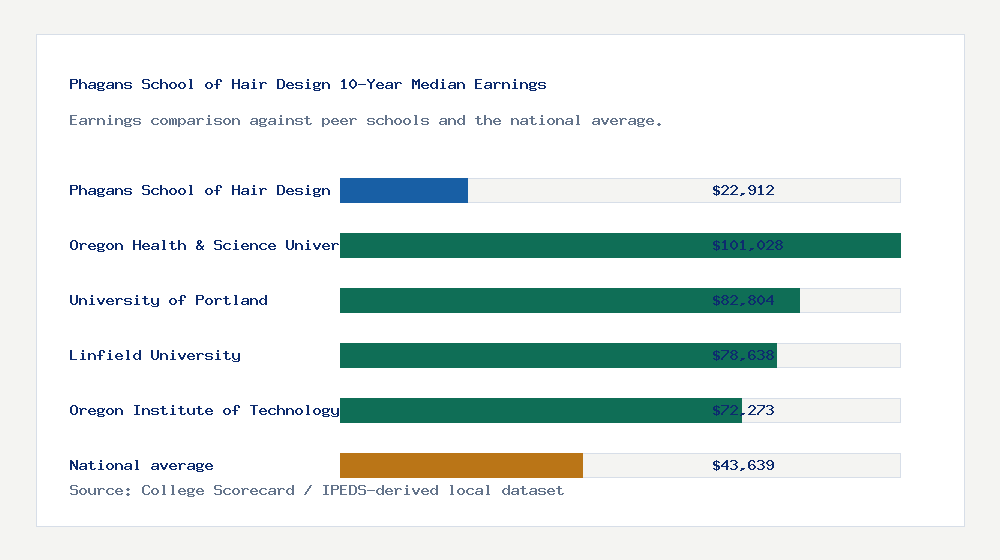Select the 'National average' row label

tap(141, 465)
